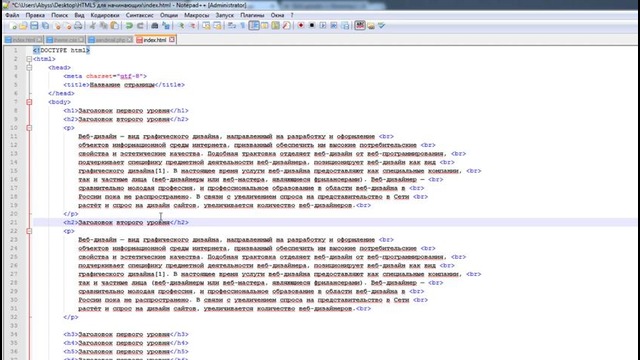Toggle synchronized horizontal scrolling
The image size is (640, 360).
click(218, 26)
